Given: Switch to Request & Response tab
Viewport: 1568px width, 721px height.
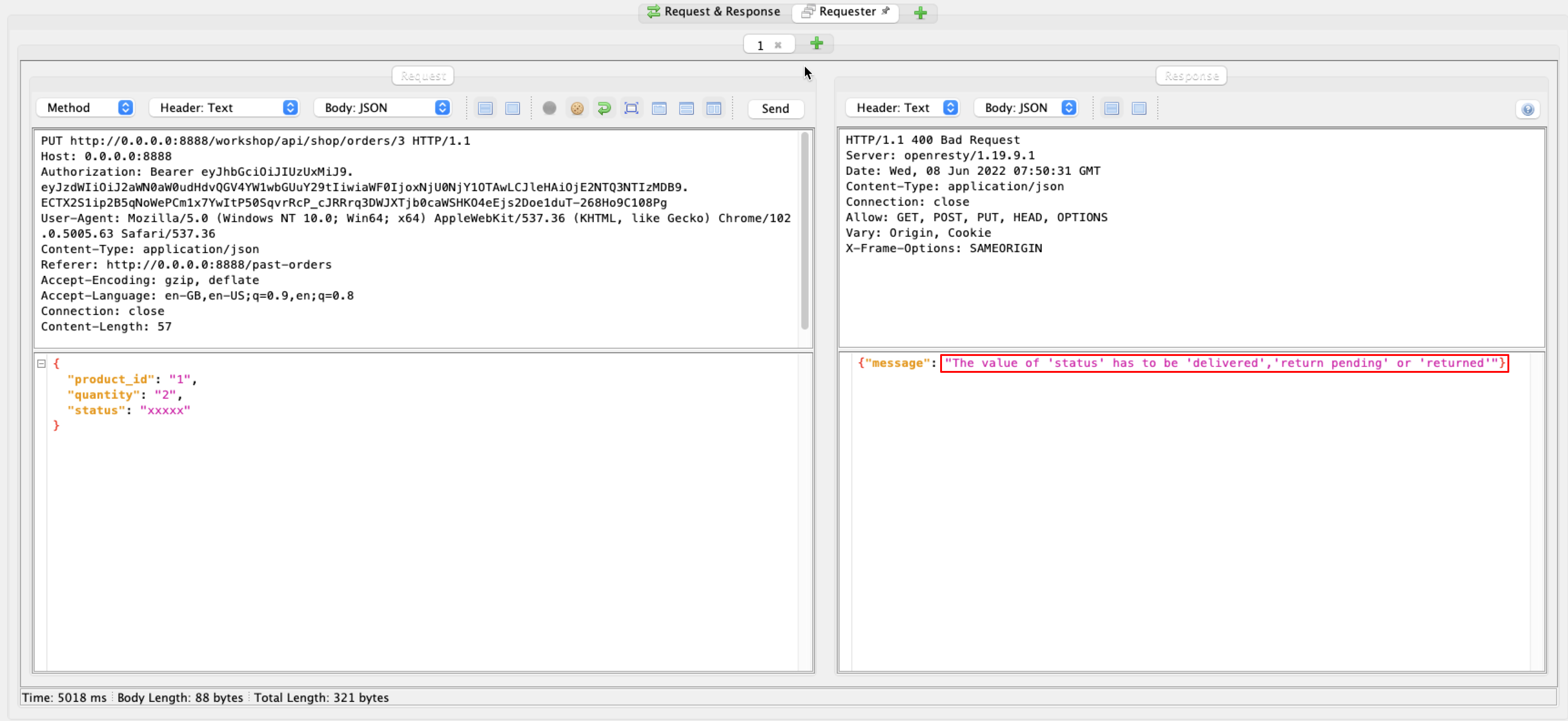Looking at the screenshot, I should coord(713,11).
